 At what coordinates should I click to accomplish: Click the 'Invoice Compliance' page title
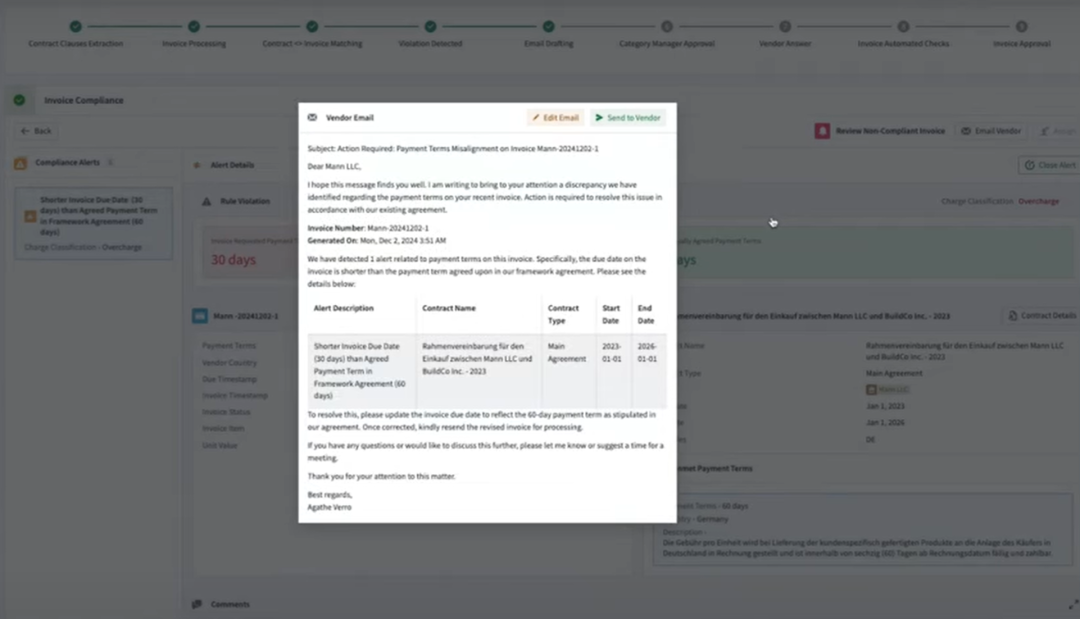coord(84,101)
